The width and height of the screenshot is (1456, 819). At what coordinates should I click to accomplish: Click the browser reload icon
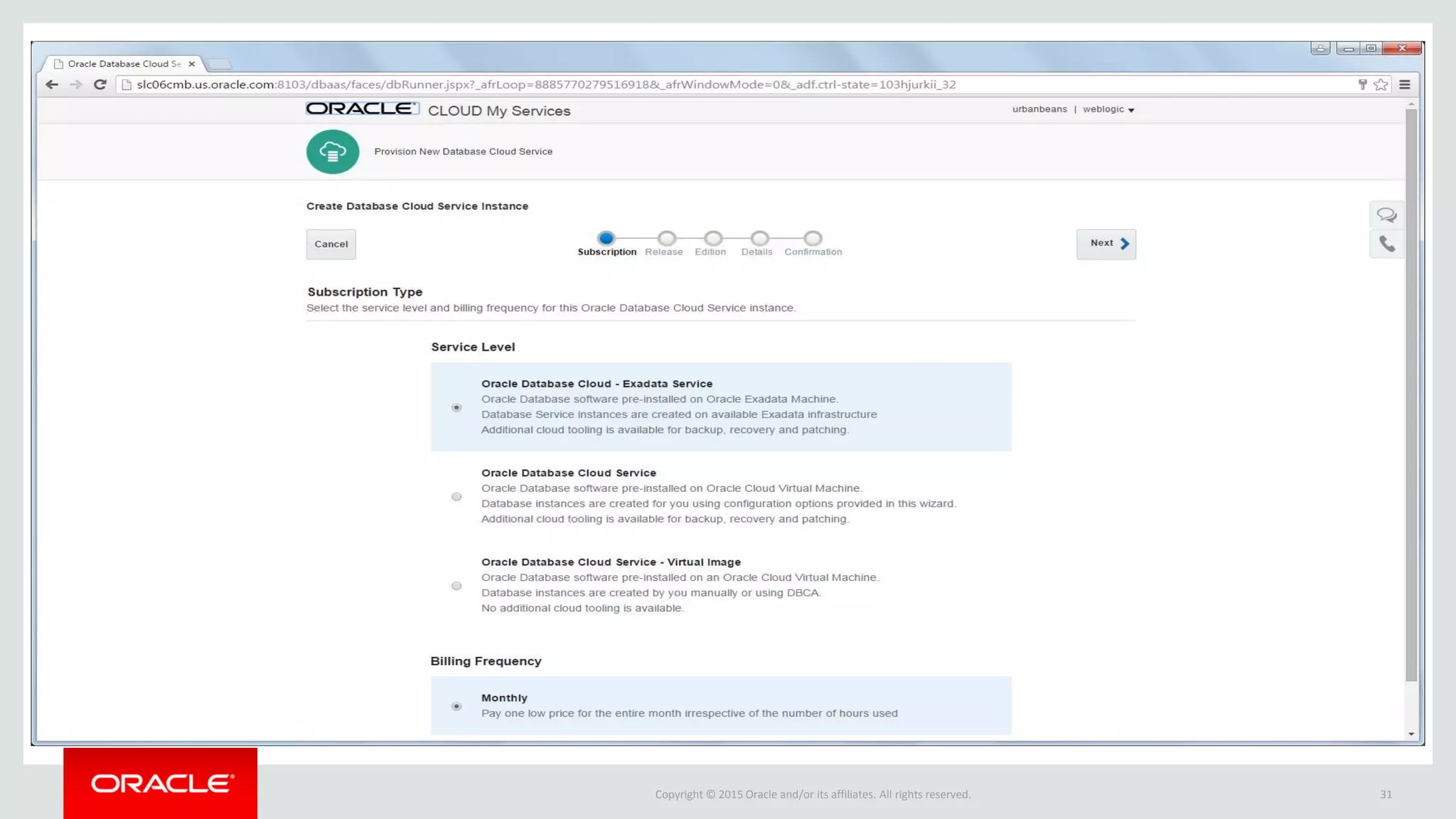(100, 85)
